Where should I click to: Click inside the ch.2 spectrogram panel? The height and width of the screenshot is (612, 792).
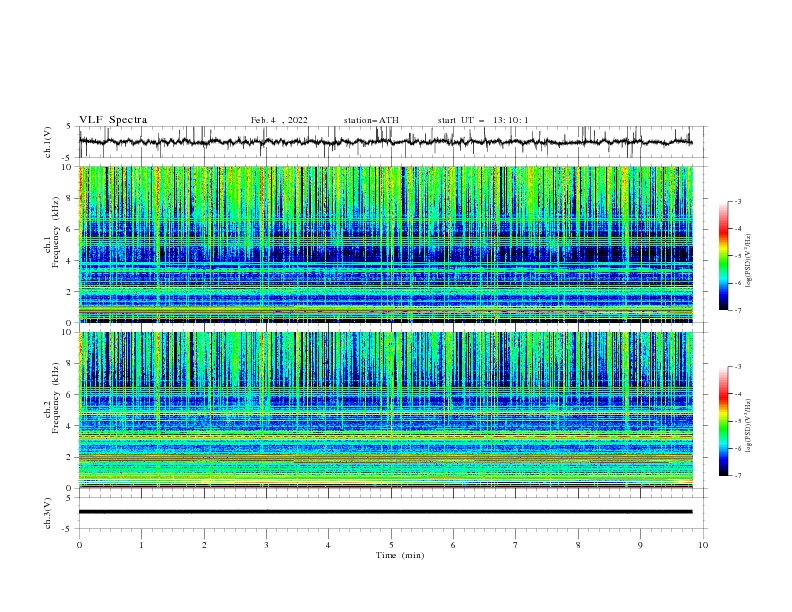(x=385, y=410)
